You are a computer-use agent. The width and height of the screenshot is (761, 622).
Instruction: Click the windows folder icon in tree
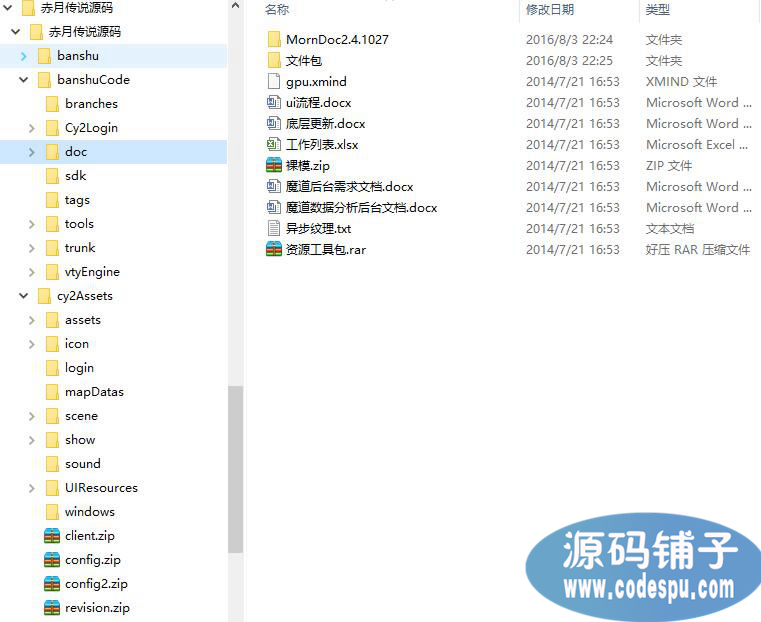tap(52, 512)
